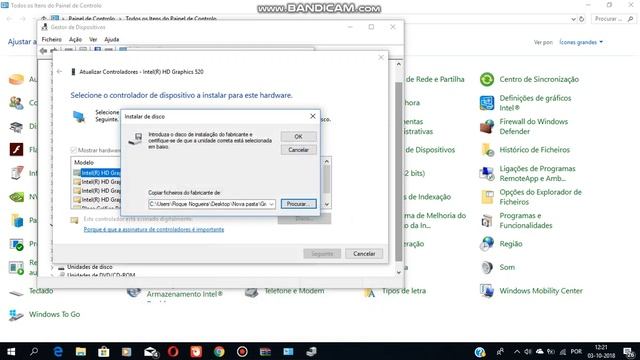
Task: Launch Opera browser from taskbar
Action: (173, 351)
